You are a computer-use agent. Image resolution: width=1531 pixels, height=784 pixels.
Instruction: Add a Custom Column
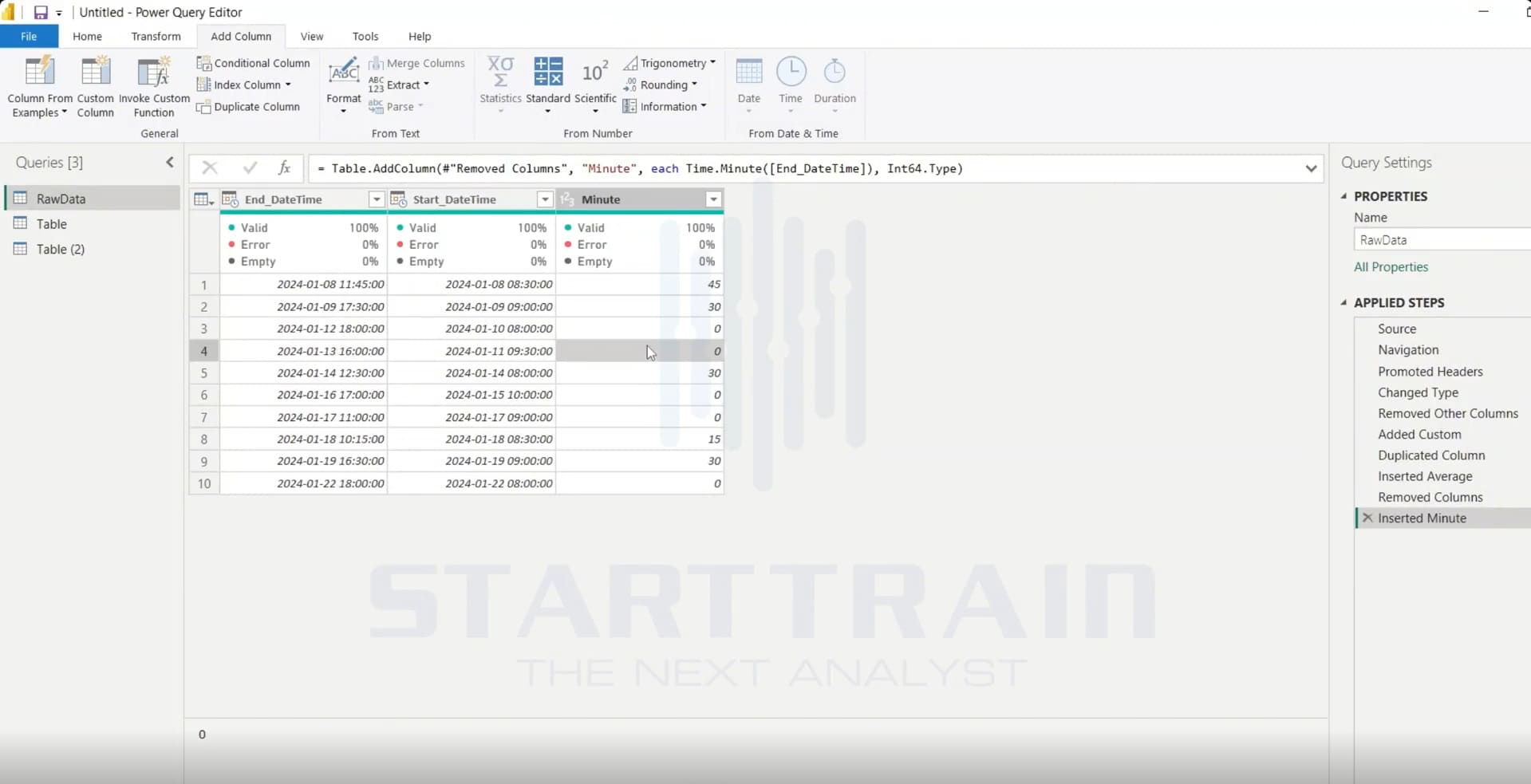click(95, 86)
